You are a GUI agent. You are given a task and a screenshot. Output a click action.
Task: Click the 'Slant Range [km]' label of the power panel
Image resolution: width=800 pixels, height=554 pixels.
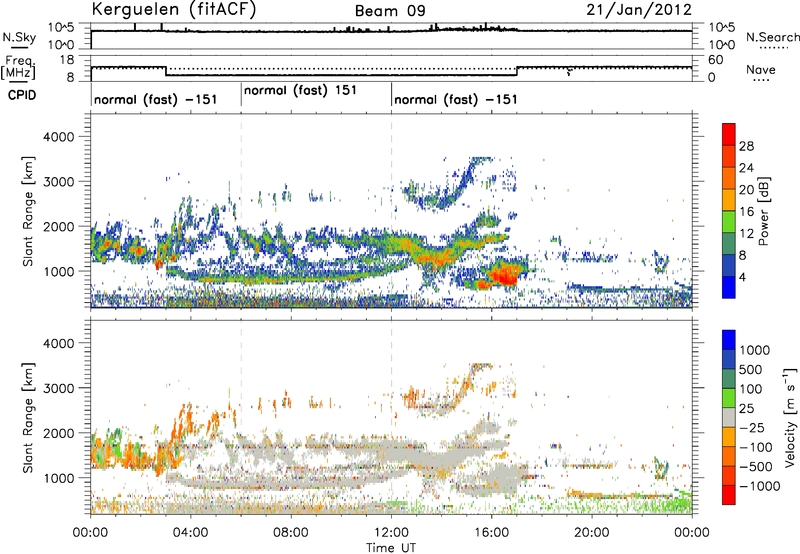[28, 211]
